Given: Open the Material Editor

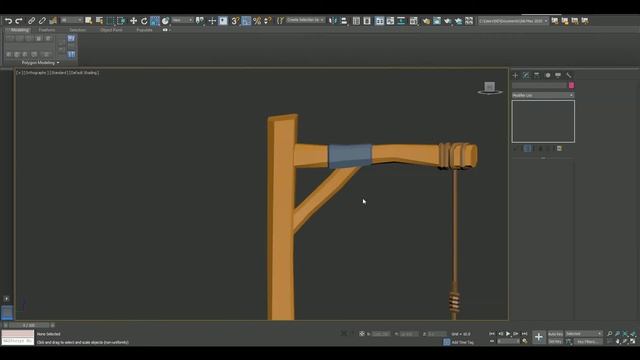Looking at the screenshot, I should point(413,20).
